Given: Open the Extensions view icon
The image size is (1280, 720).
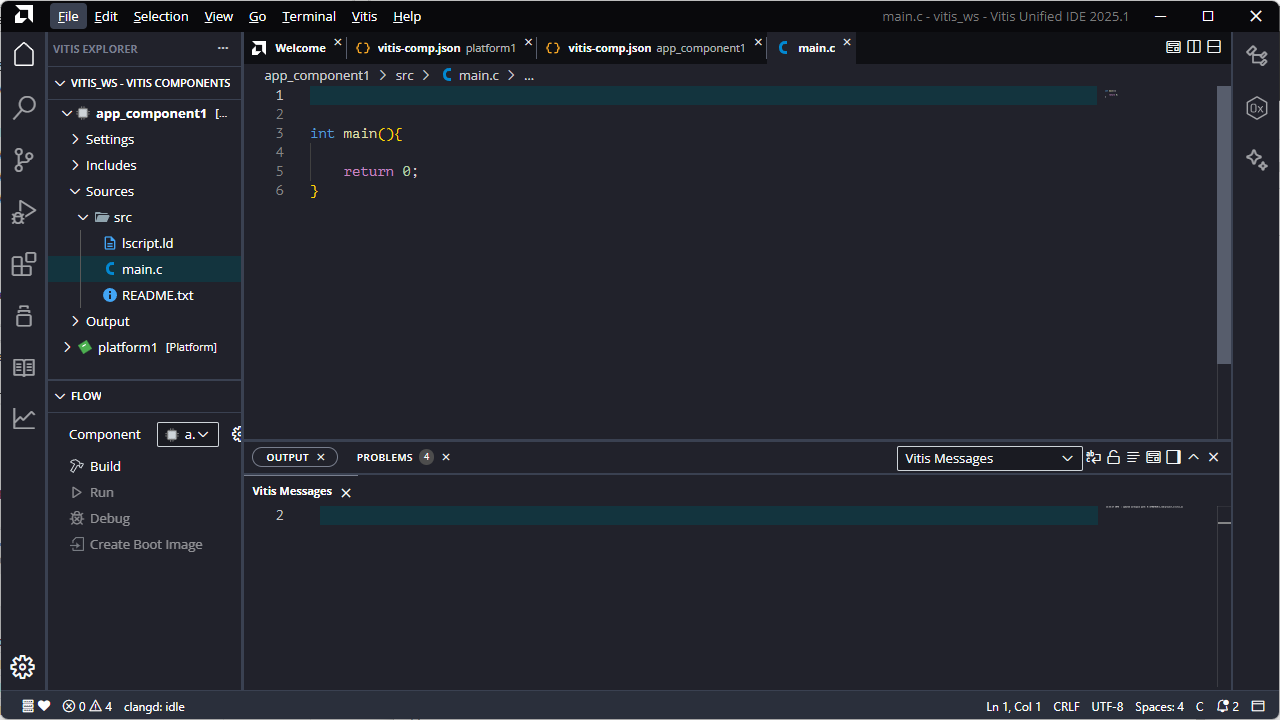Looking at the screenshot, I should [x=24, y=265].
